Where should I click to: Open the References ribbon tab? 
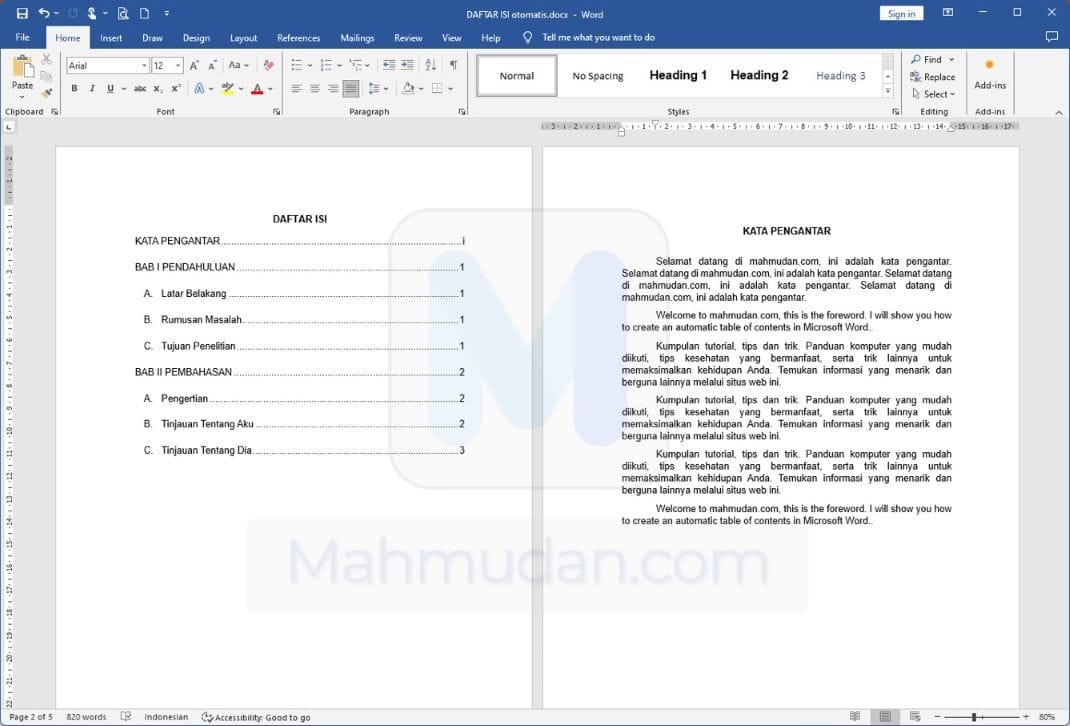tap(298, 37)
